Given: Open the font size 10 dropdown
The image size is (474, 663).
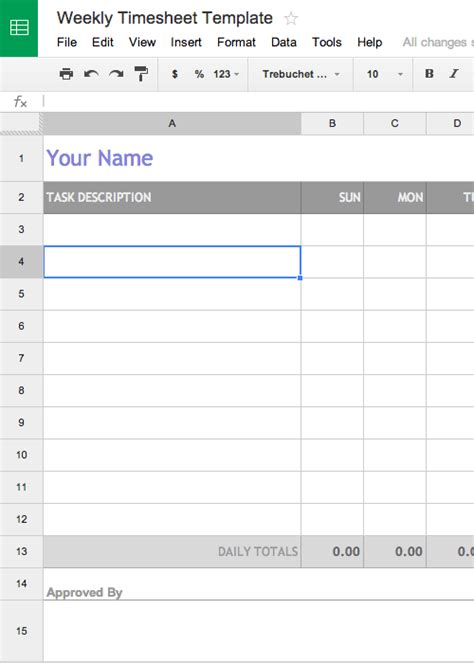Looking at the screenshot, I should (x=384, y=74).
